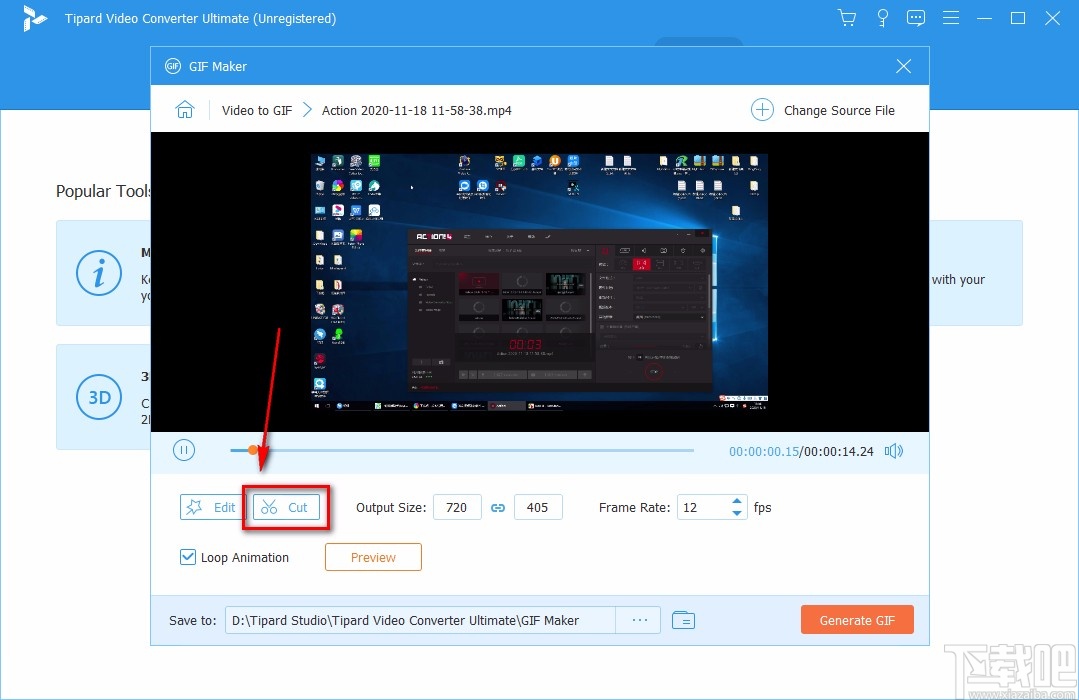Click the file name Action 2020-11-18 11-58-38.mp4
1079x700 pixels.
pyautogui.click(x=416, y=110)
